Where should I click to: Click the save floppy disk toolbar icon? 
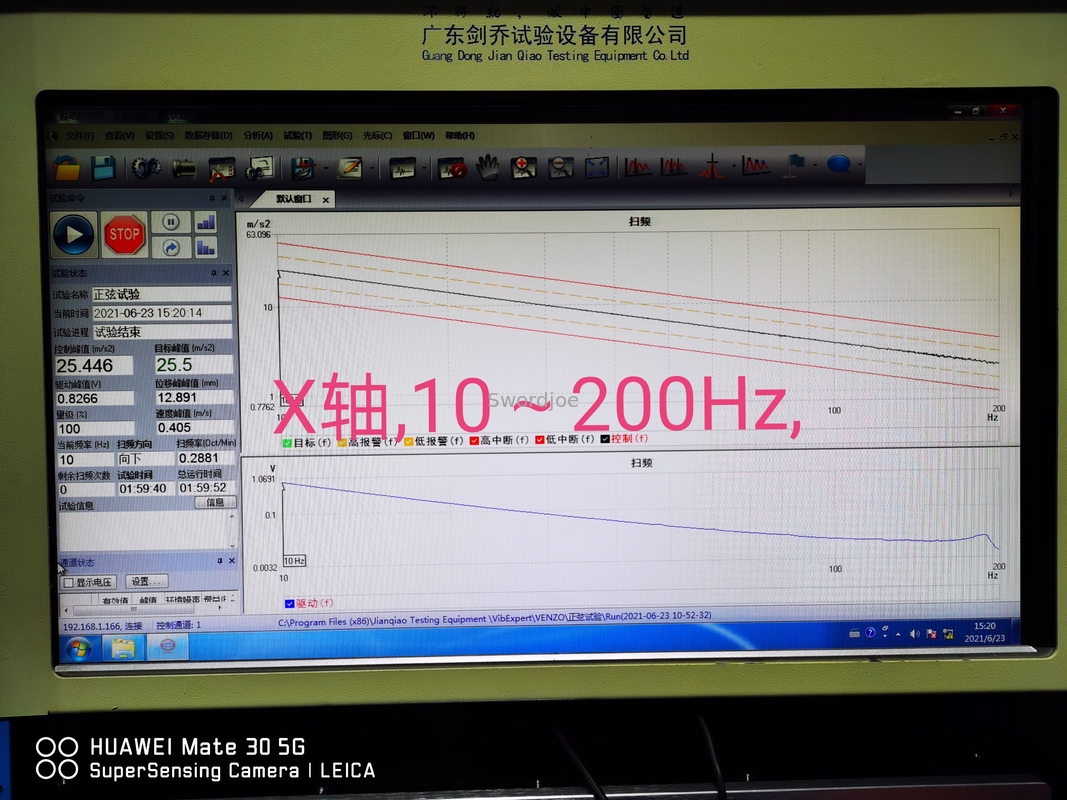tap(102, 167)
